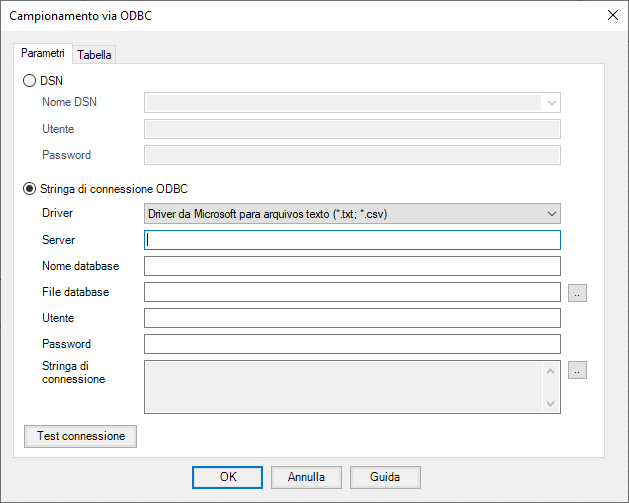Click Annulla to cancel dialog

pos(306,477)
